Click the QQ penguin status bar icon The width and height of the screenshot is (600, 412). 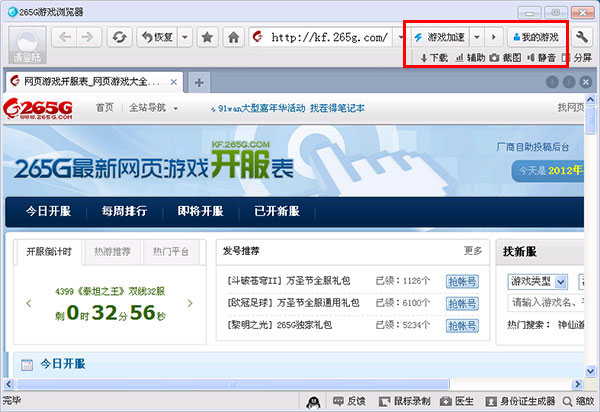click(x=313, y=402)
